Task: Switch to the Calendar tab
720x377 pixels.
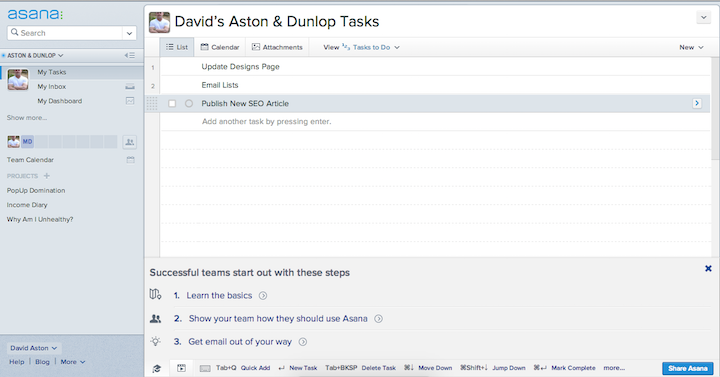Action: click(220, 47)
